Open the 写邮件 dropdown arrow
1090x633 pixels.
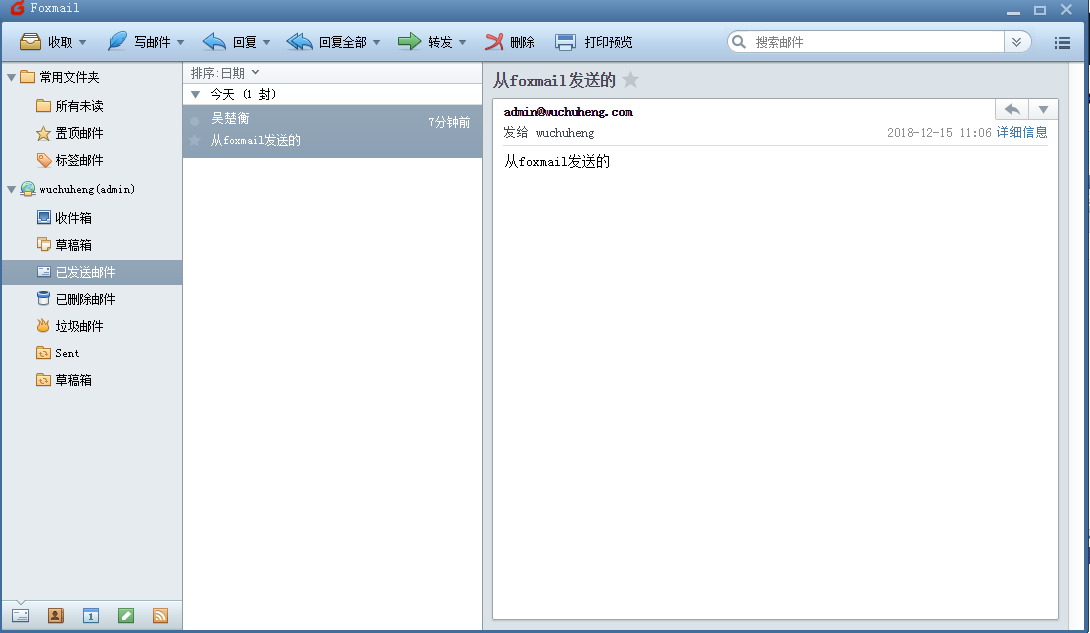(x=181, y=42)
